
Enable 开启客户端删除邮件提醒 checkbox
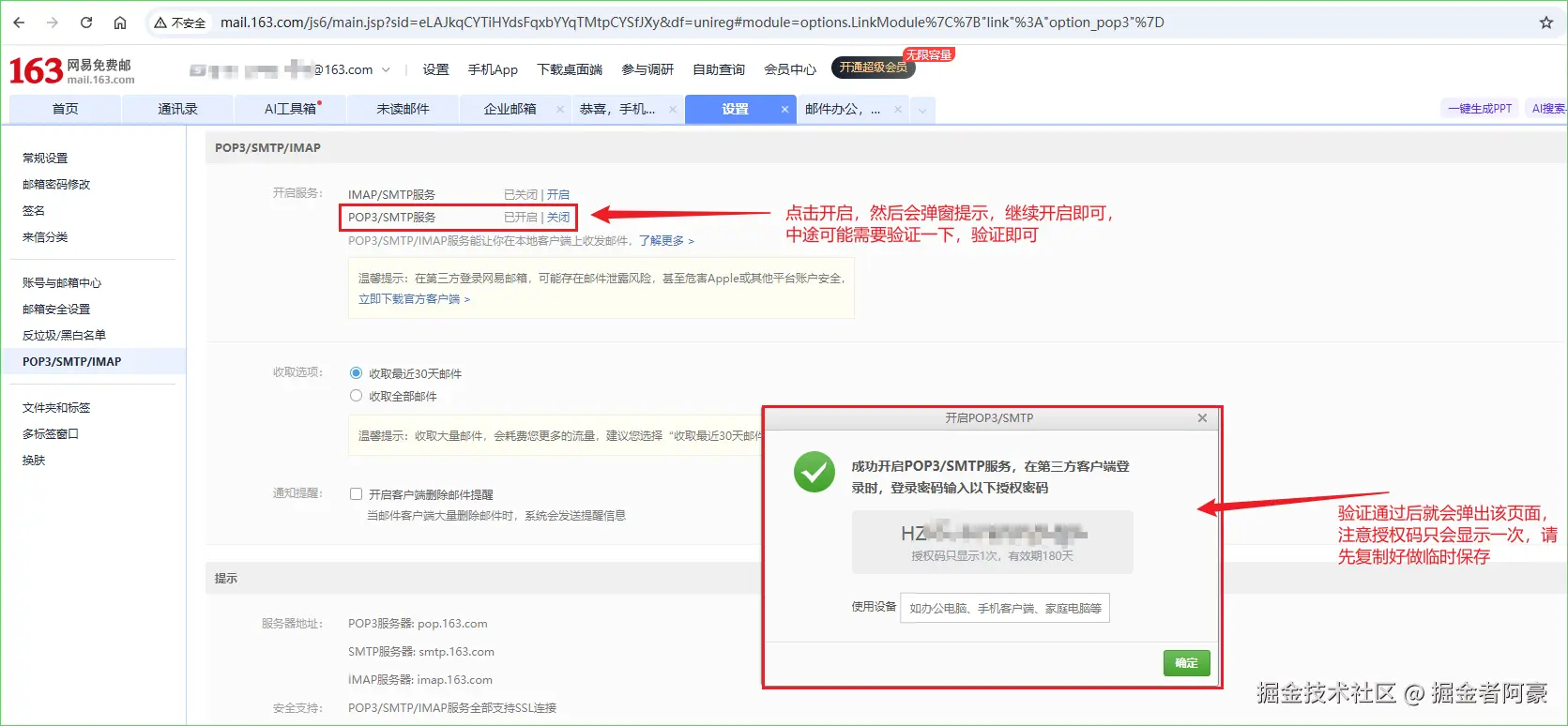click(x=356, y=494)
